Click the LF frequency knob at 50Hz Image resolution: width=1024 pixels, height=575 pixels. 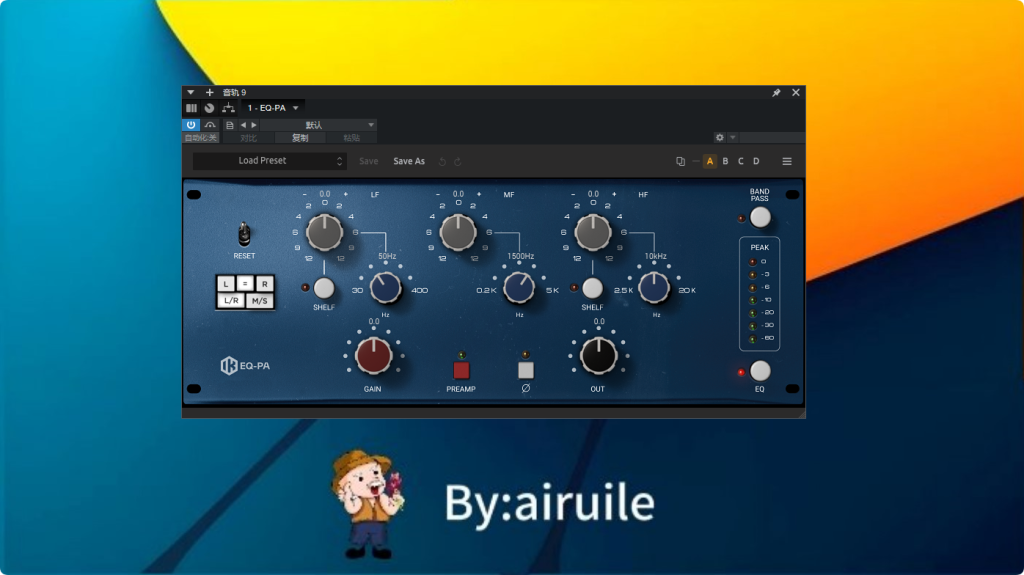coord(385,288)
